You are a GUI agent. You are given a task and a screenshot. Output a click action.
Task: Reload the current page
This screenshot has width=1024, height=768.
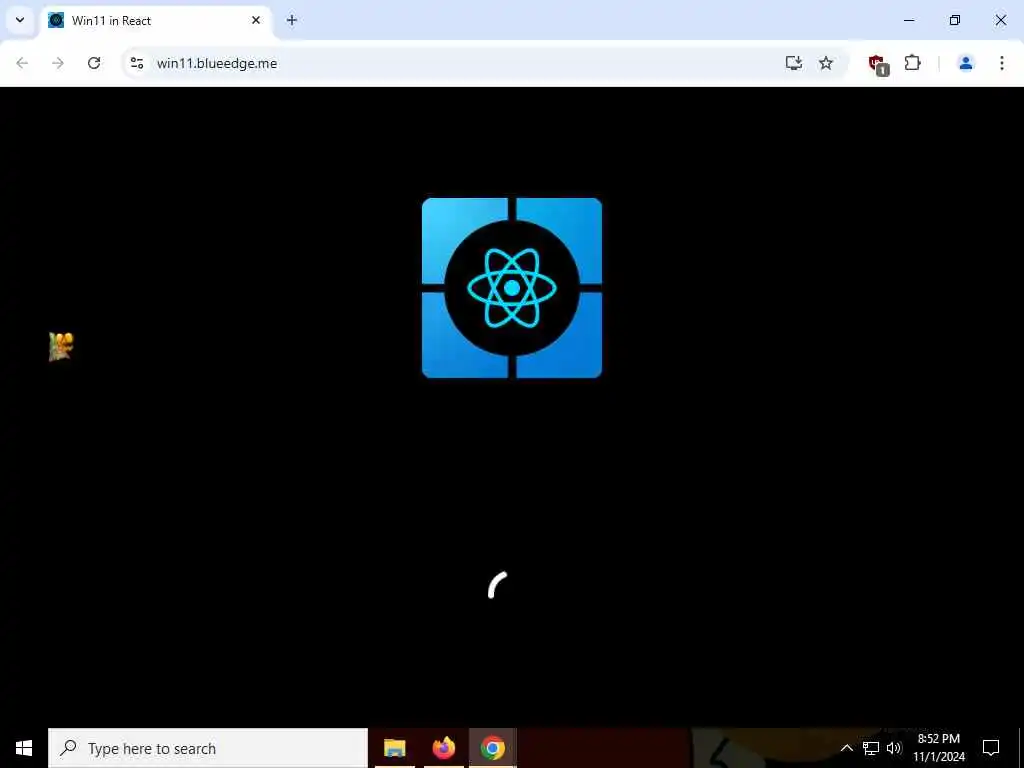(x=94, y=63)
